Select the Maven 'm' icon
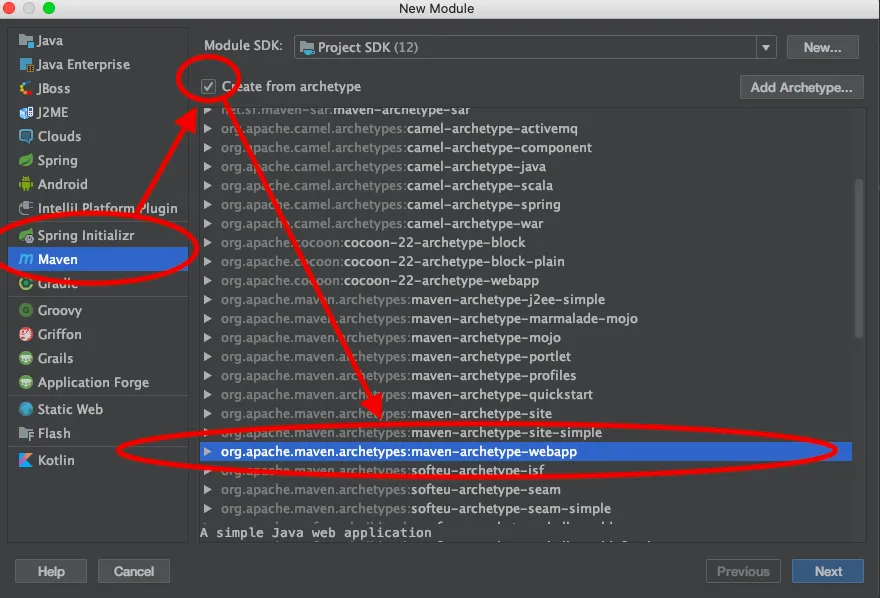 26,259
